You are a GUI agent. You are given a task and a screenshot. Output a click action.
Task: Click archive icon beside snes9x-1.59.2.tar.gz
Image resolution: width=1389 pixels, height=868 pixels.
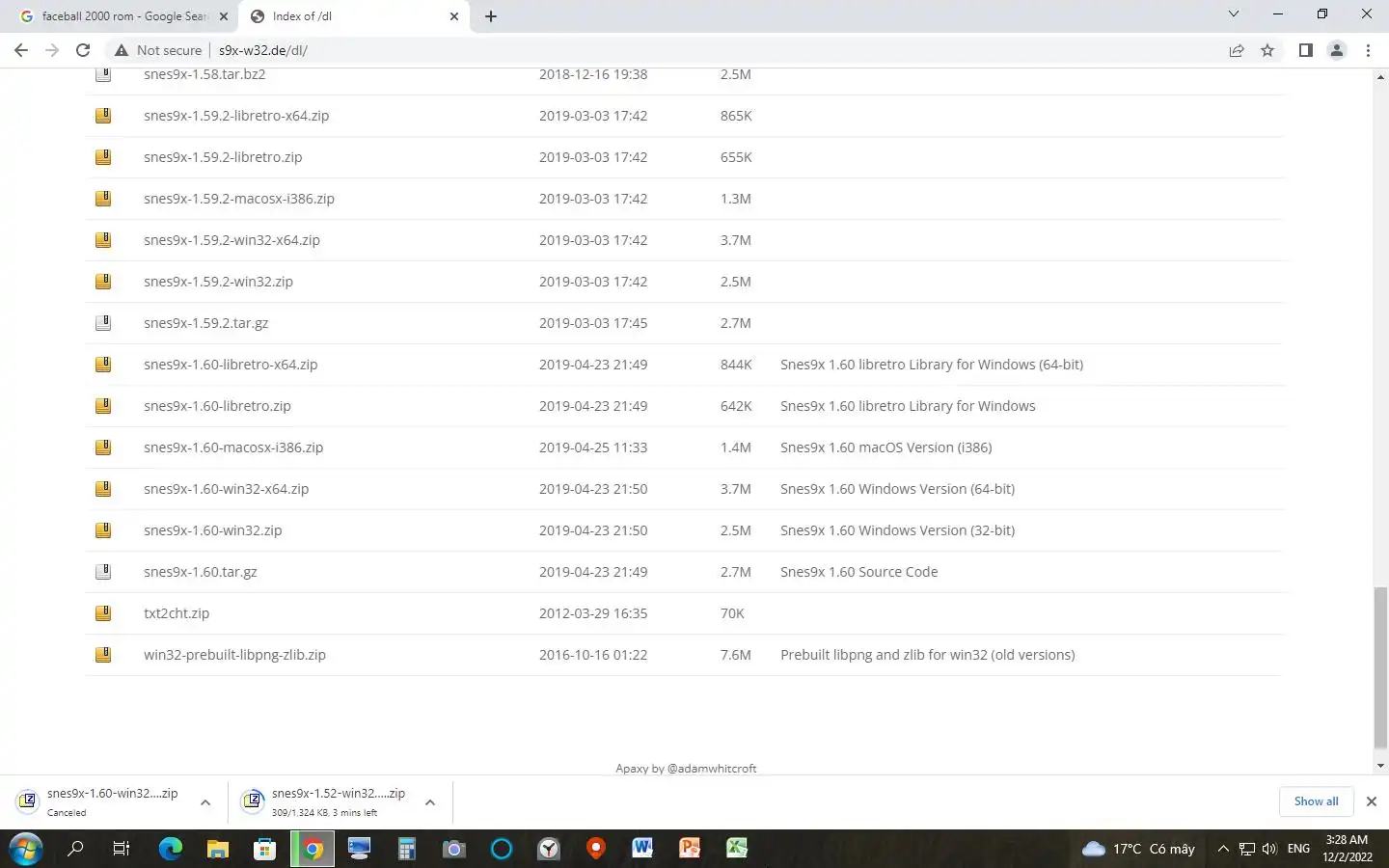103,323
